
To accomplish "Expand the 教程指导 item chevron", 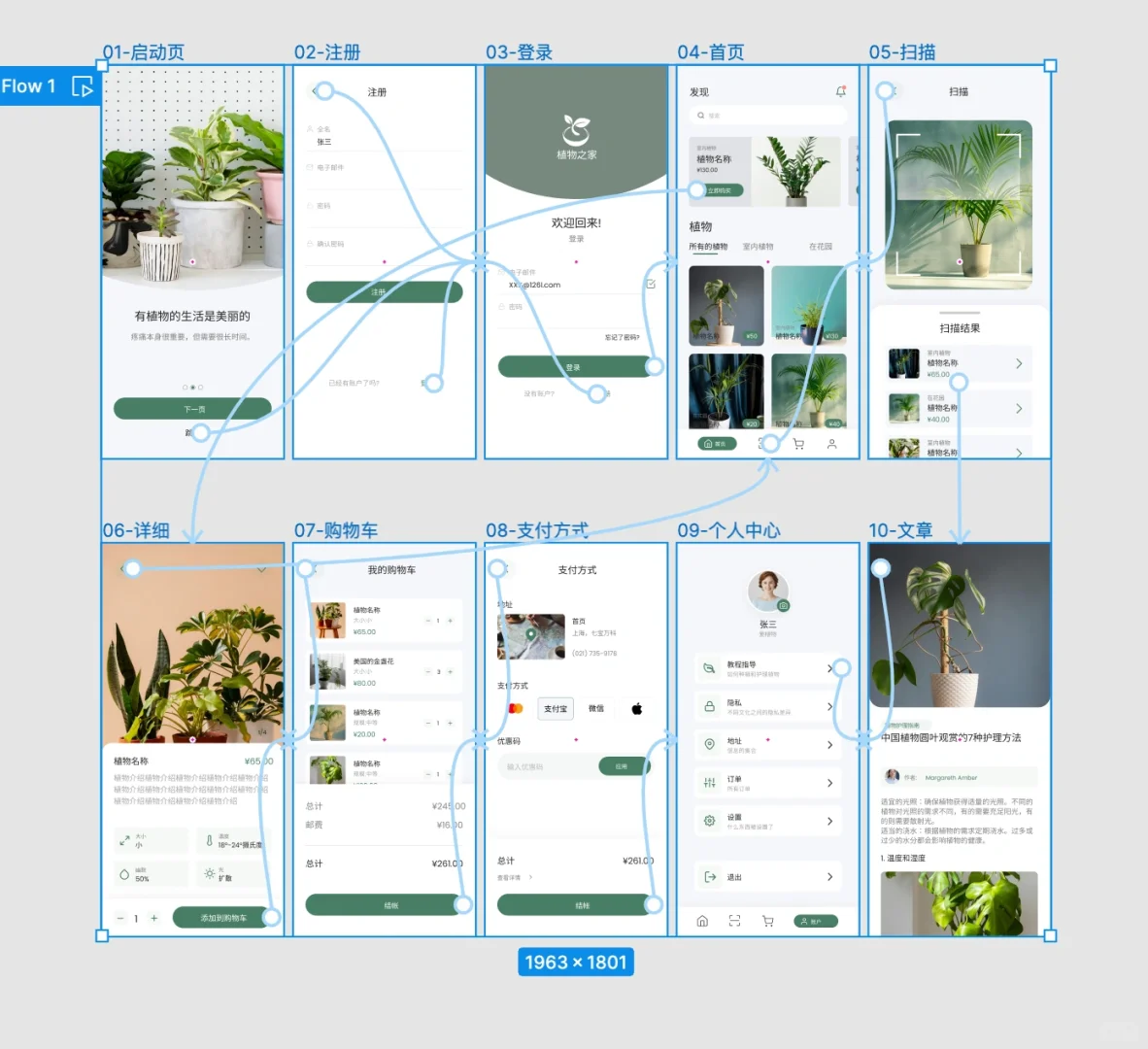I will (830, 668).
